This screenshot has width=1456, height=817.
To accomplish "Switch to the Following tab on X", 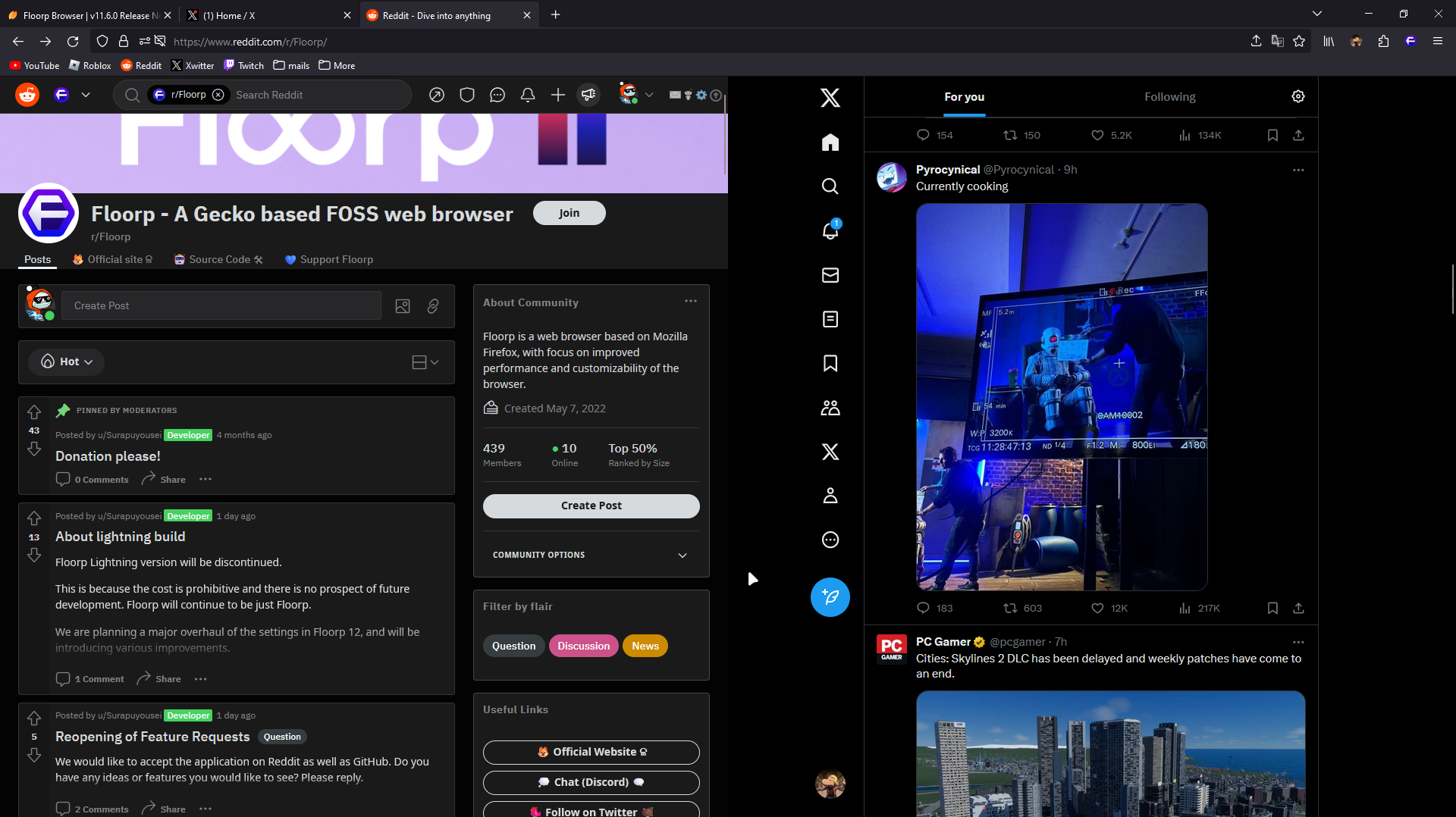I will click(1169, 97).
